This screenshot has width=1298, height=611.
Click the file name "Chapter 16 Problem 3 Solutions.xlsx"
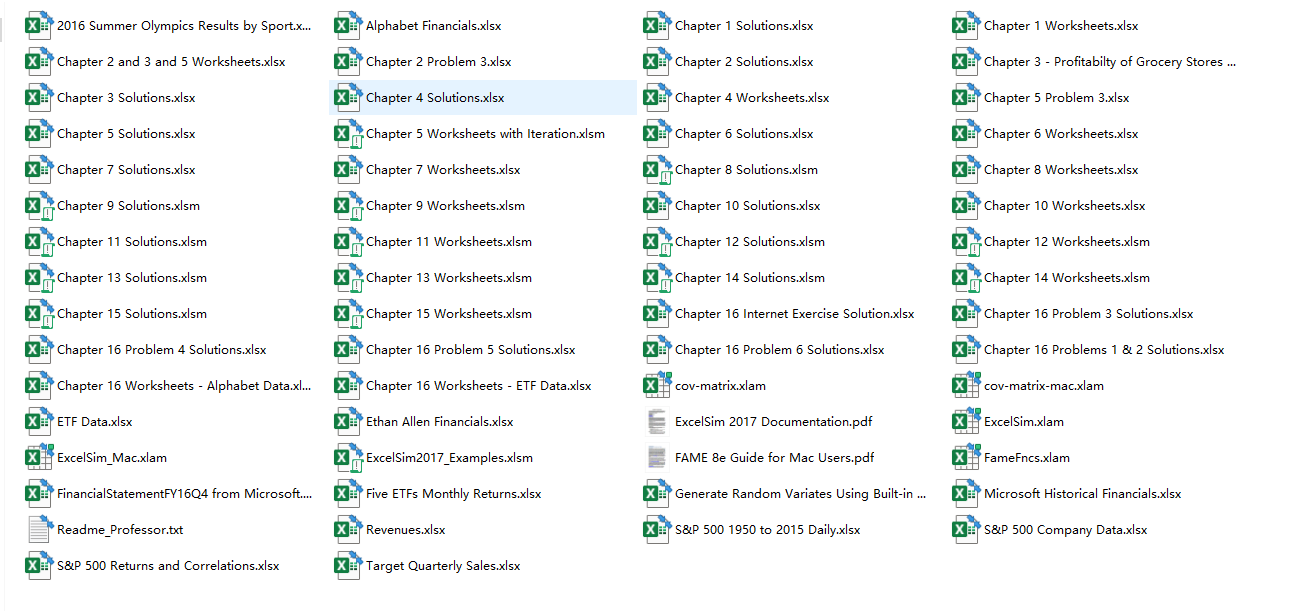pyautogui.click(x=1089, y=314)
